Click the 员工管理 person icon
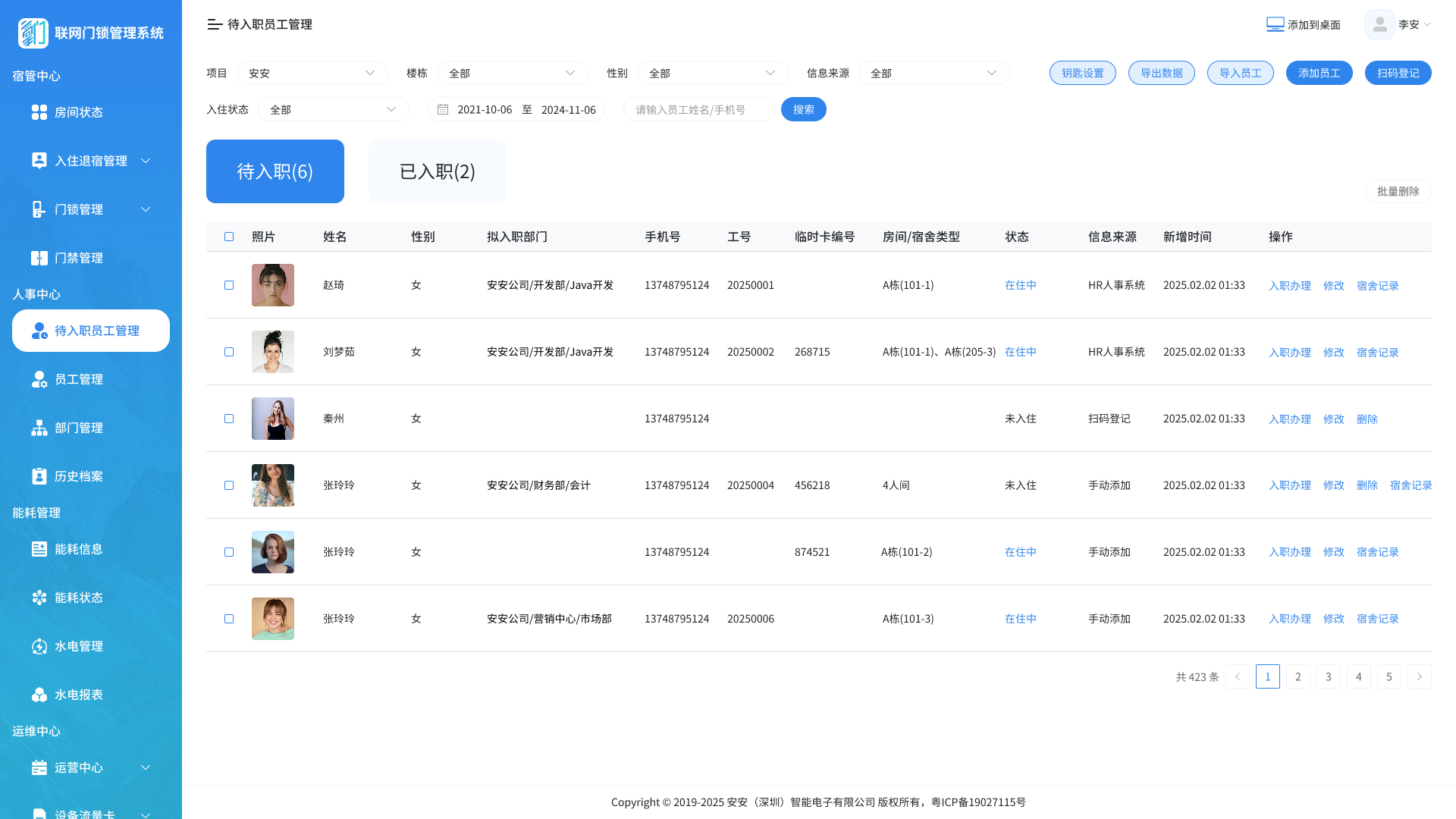 coord(39,379)
